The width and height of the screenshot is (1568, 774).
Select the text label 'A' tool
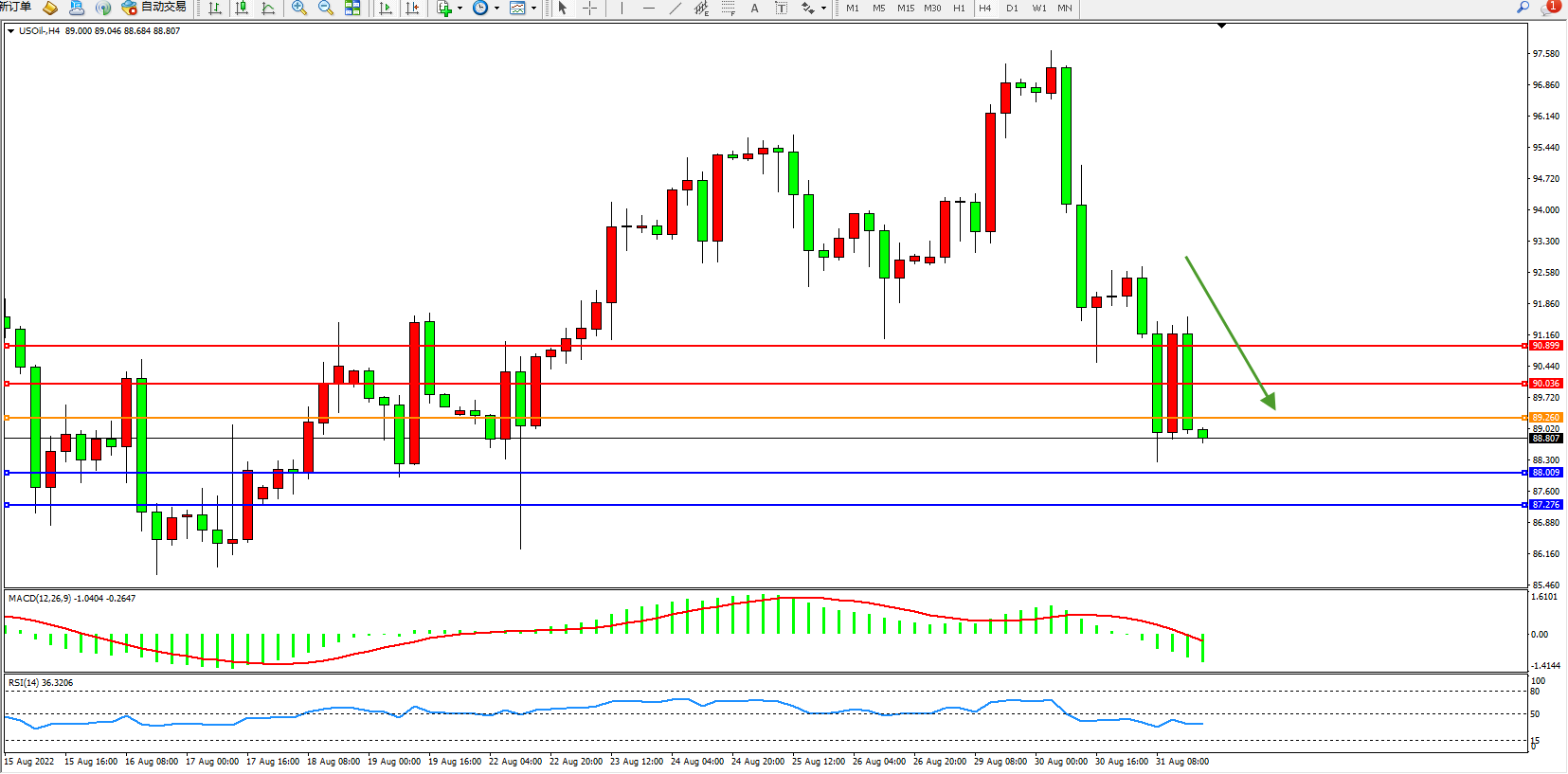(x=754, y=9)
